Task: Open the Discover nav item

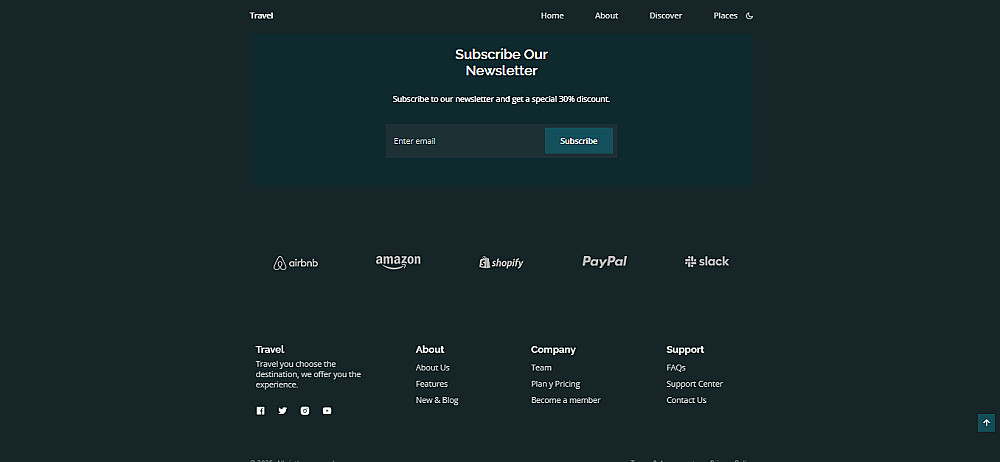Action: coord(666,16)
